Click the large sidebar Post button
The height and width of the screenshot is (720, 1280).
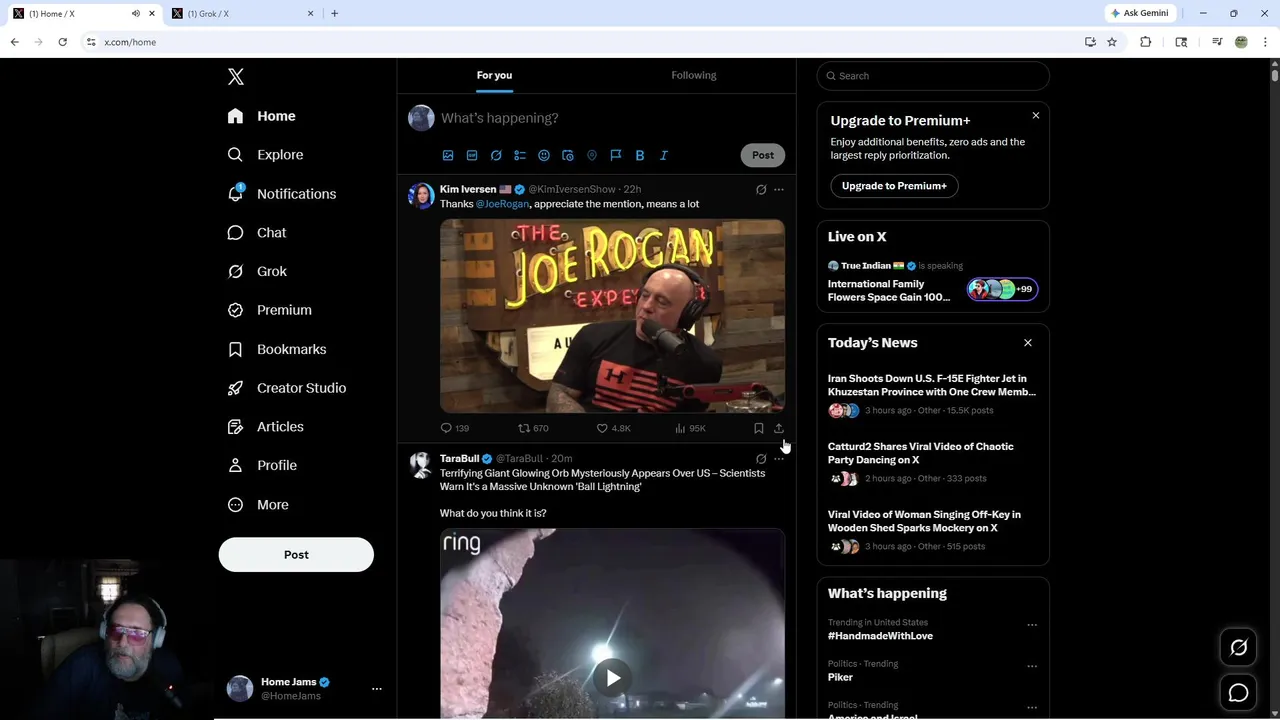pyautogui.click(x=296, y=555)
